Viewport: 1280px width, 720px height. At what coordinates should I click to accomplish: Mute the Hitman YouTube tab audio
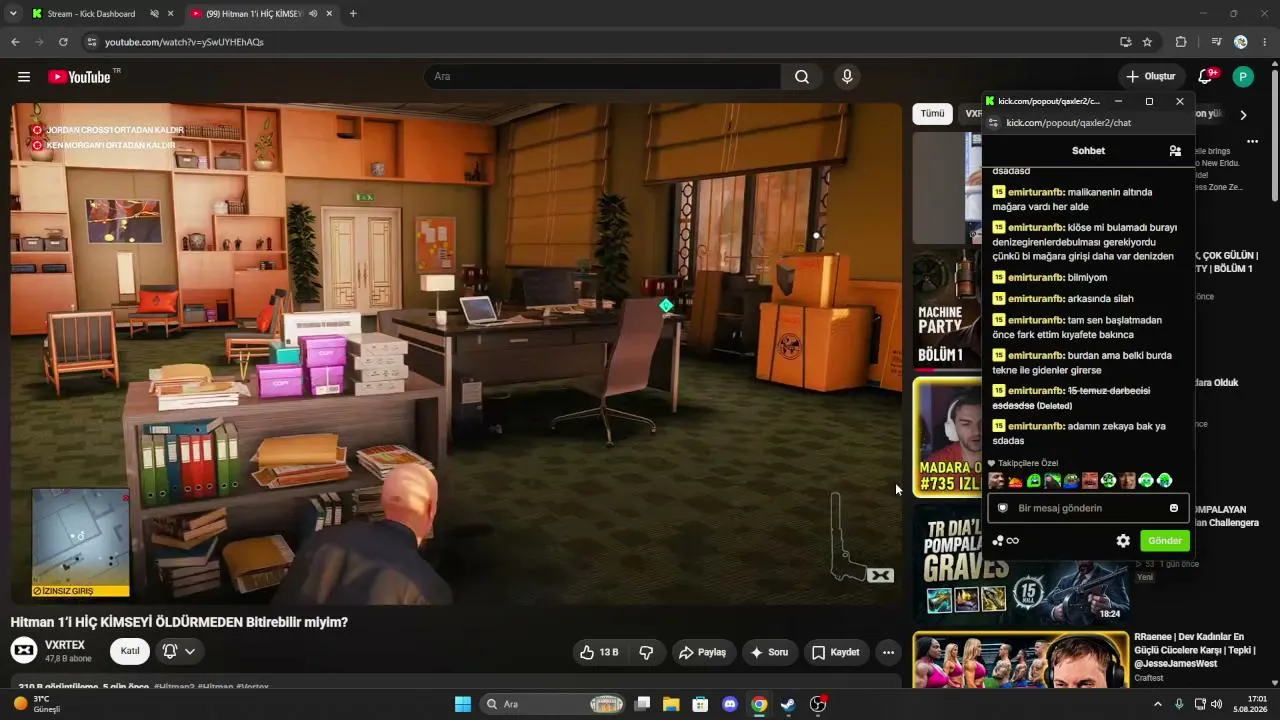coord(313,14)
